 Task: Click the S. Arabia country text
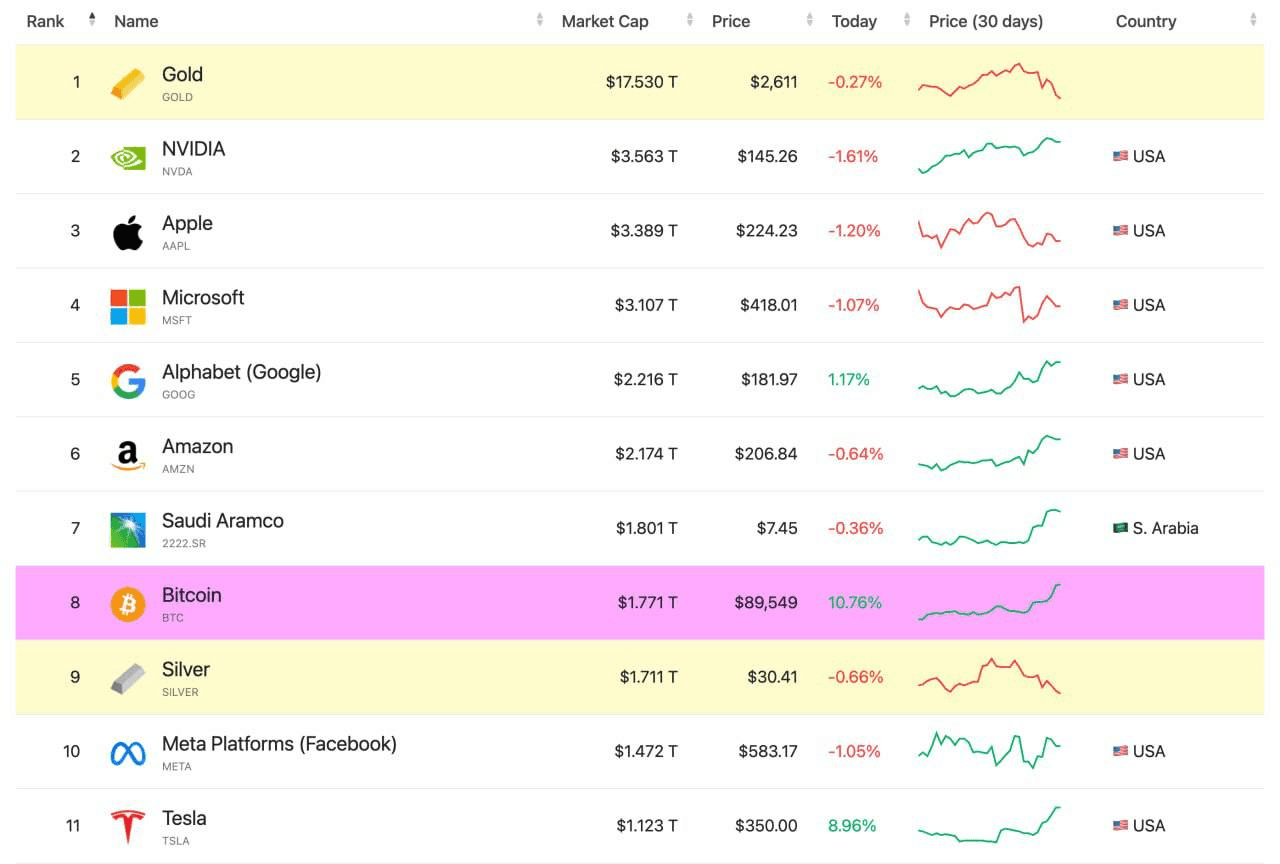click(1165, 528)
